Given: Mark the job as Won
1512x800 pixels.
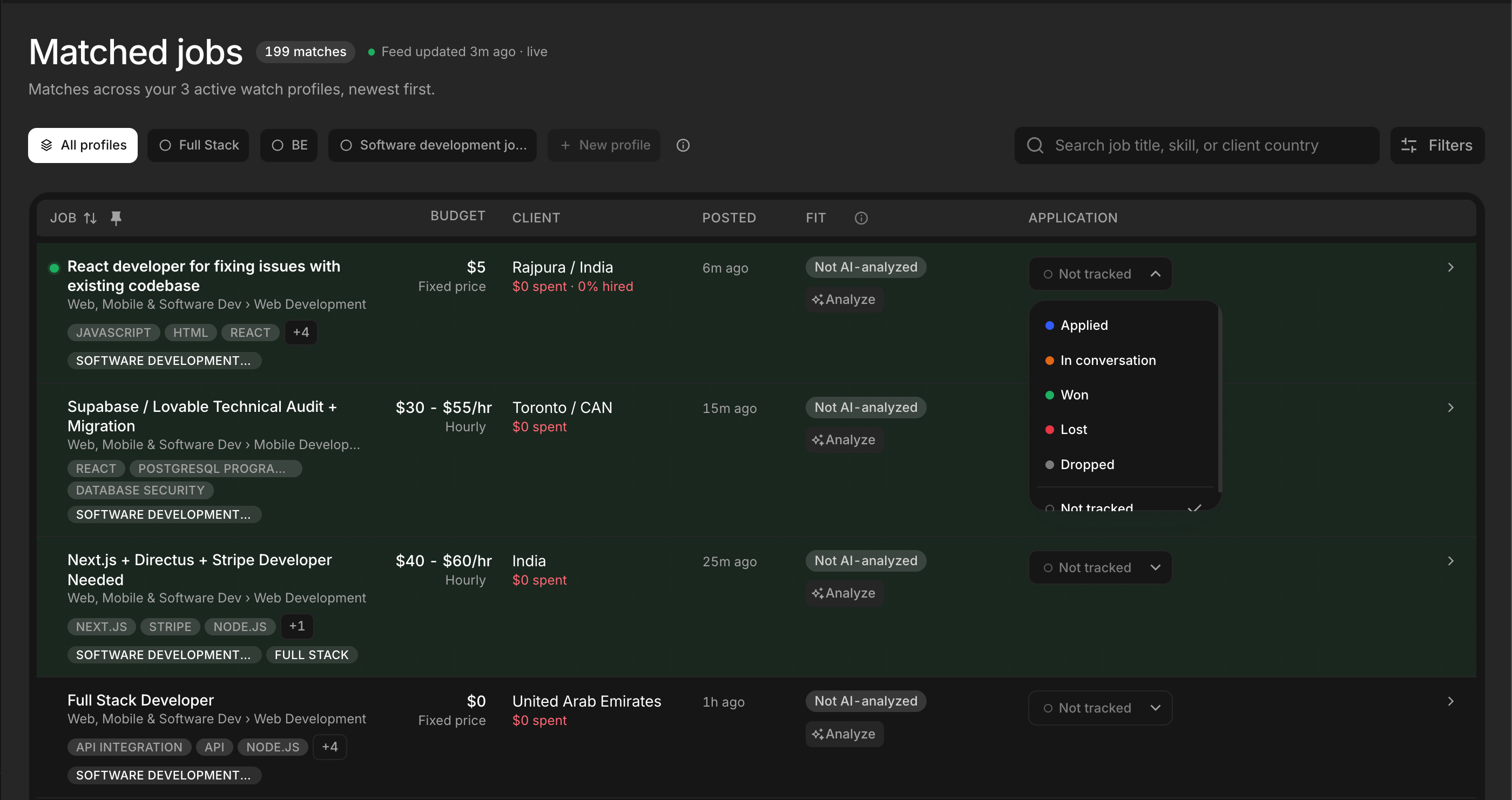Looking at the screenshot, I should (1124, 395).
